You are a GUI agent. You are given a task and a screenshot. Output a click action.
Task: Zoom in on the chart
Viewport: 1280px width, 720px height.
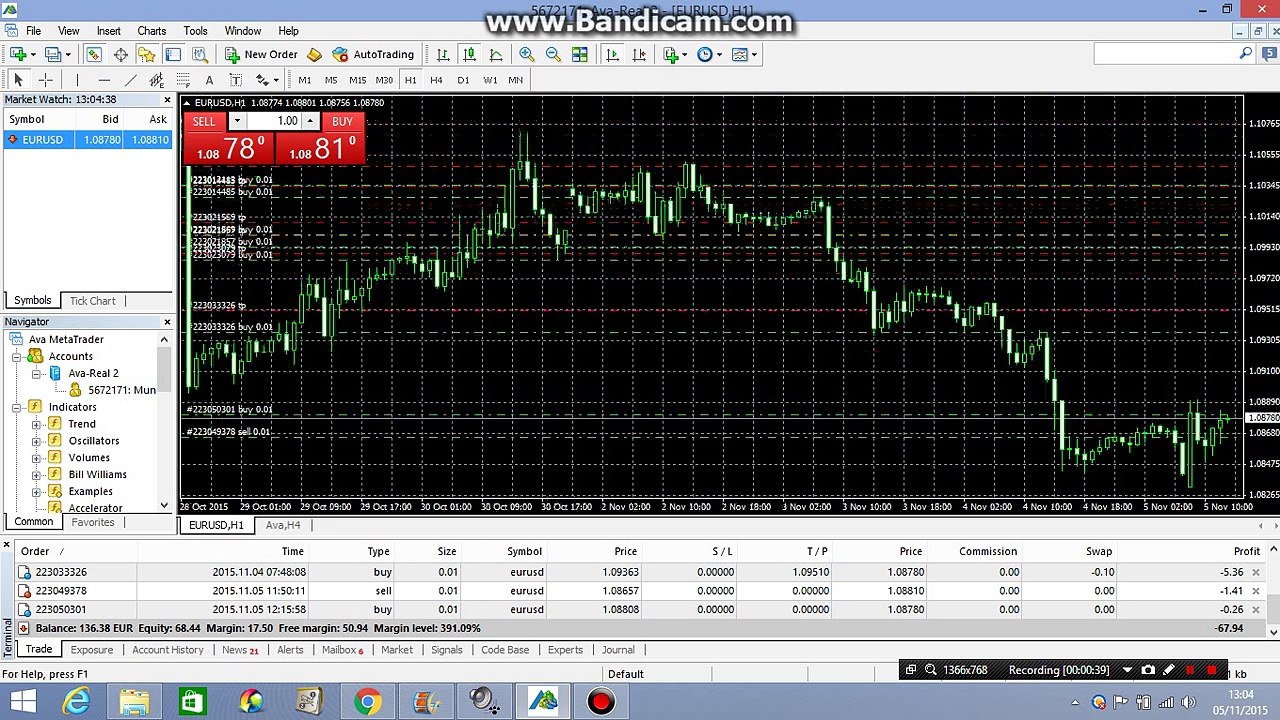click(526, 55)
